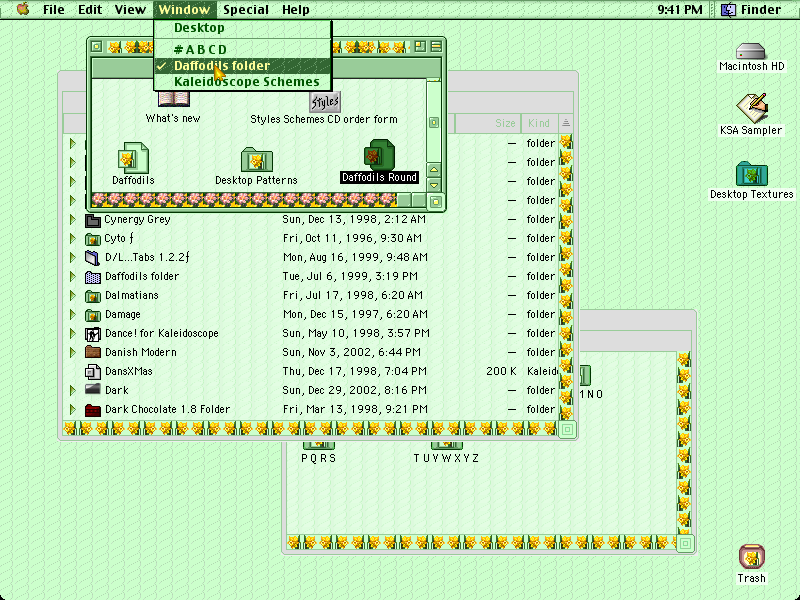Screen dimensions: 800x600
Task: Select the T U V W X Y Z folder
Action: pos(446,445)
